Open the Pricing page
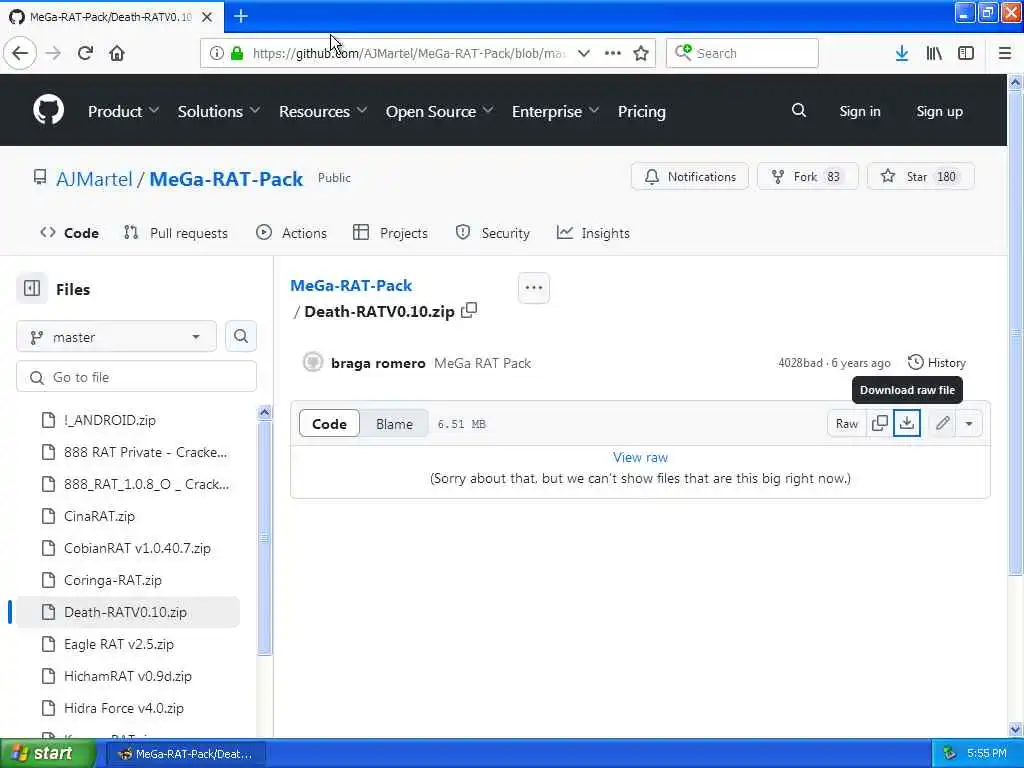The width and height of the screenshot is (1024, 768). (x=641, y=112)
